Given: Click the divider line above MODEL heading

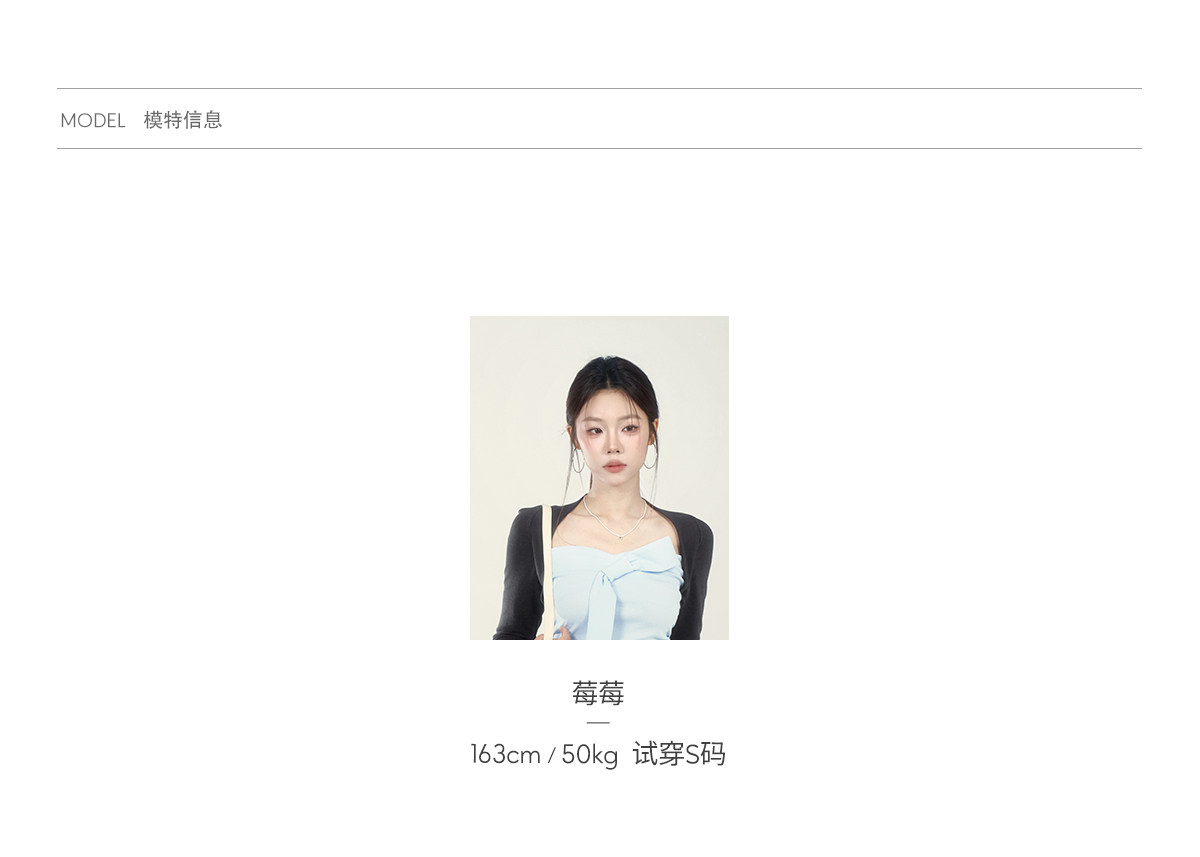Looking at the screenshot, I should [599, 89].
